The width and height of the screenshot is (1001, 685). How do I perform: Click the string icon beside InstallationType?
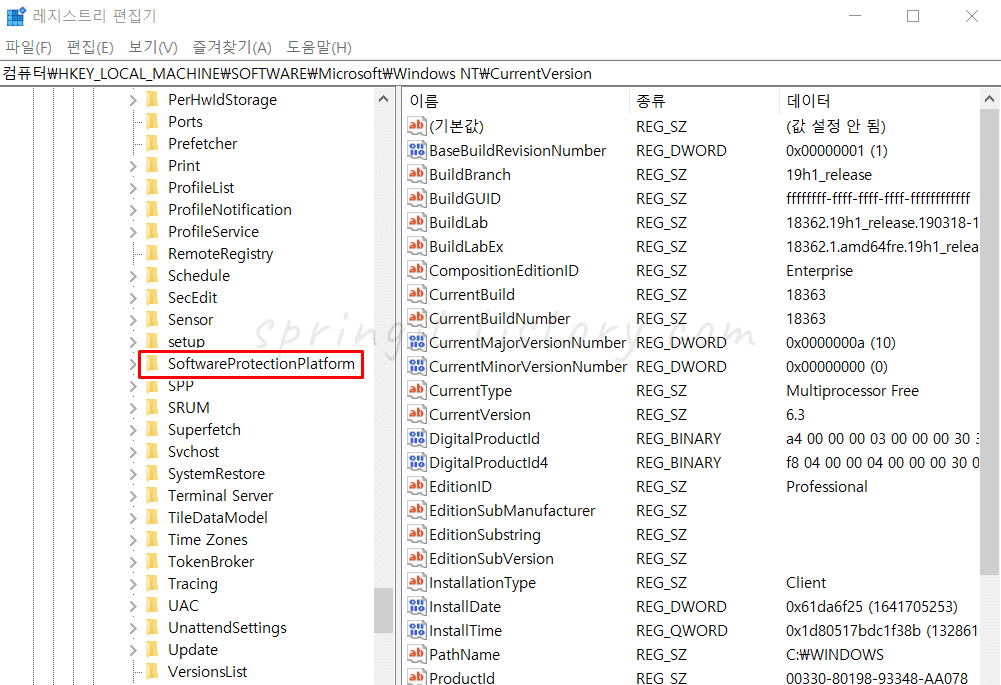point(416,582)
